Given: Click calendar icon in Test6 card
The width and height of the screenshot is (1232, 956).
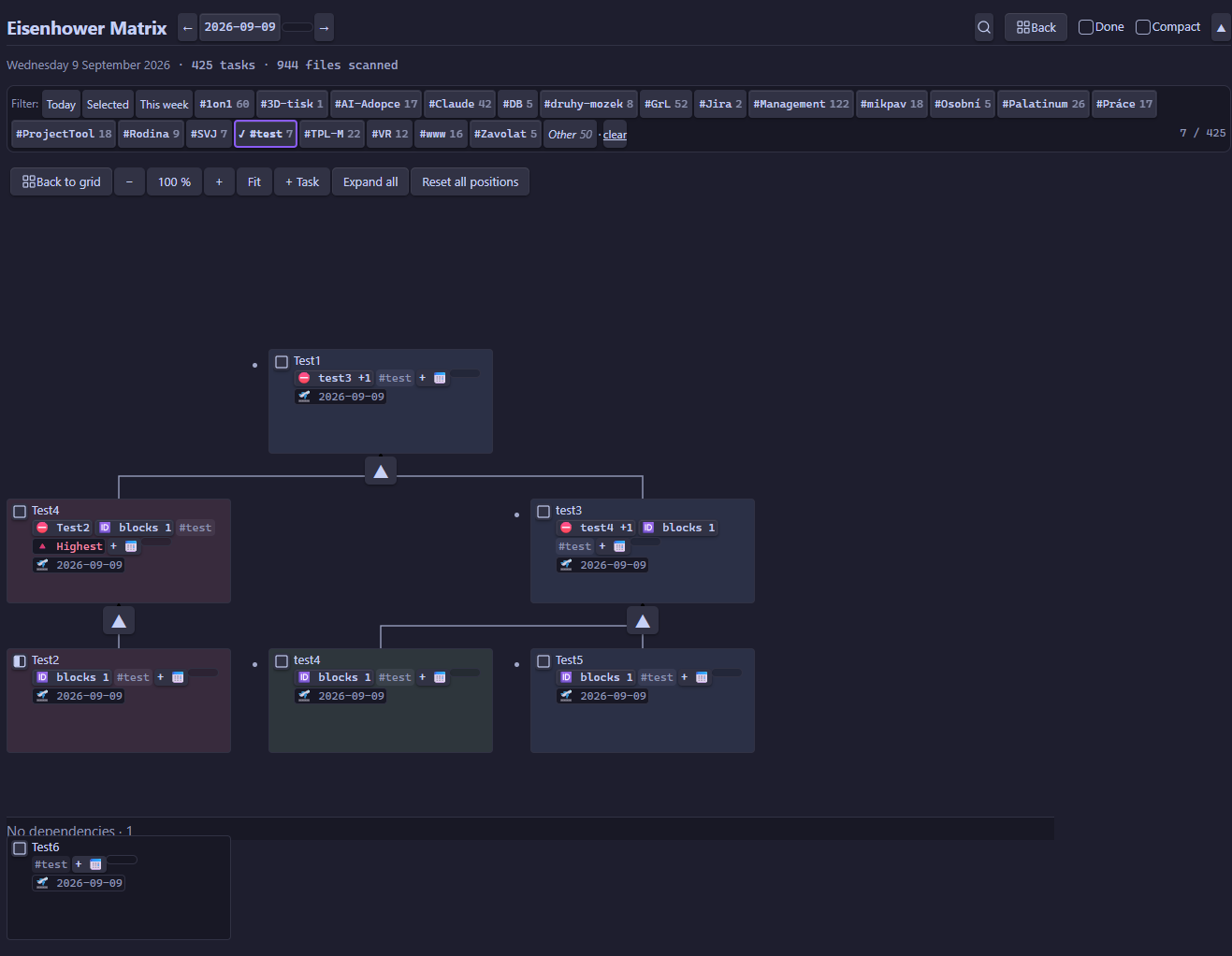Looking at the screenshot, I should [x=95, y=864].
